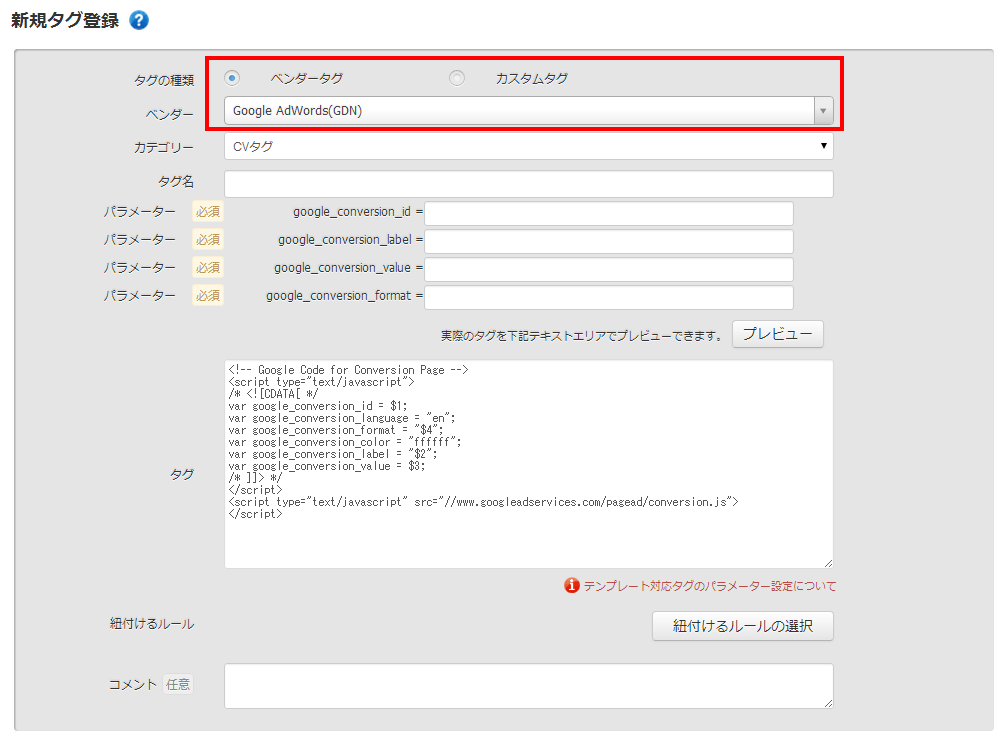Focus the google_conversion_value parameter field
The image size is (1000, 737).
[x=608, y=269]
